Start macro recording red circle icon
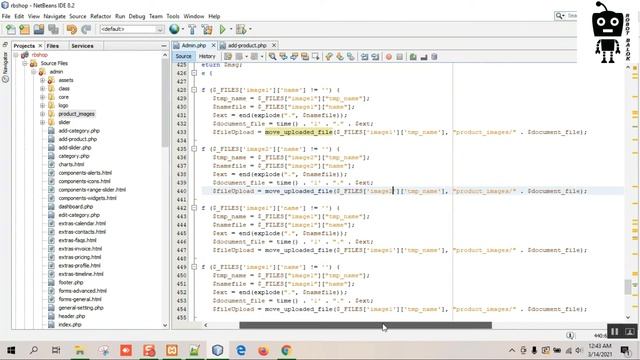640x360 pixels. pyautogui.click(x=389, y=57)
